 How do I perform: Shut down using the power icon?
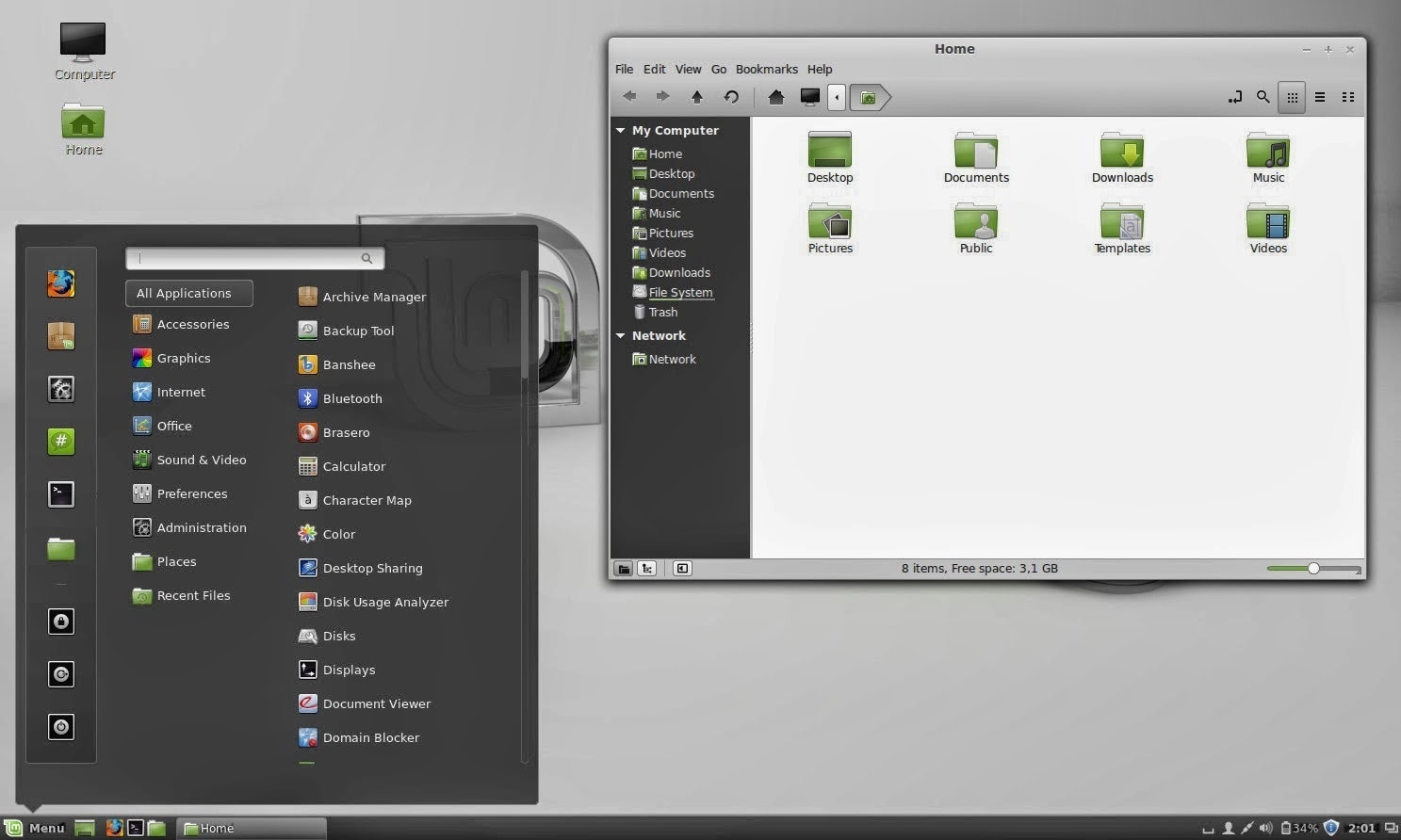click(x=60, y=727)
